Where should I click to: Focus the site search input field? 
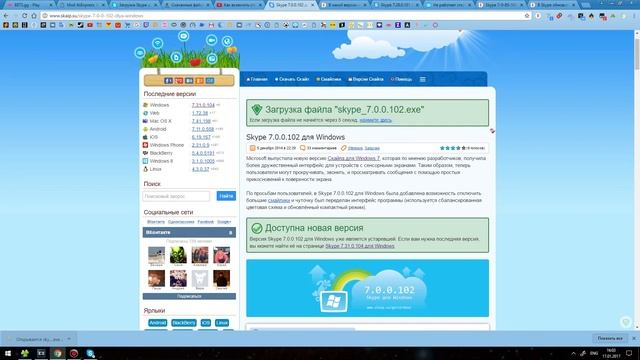[176, 196]
